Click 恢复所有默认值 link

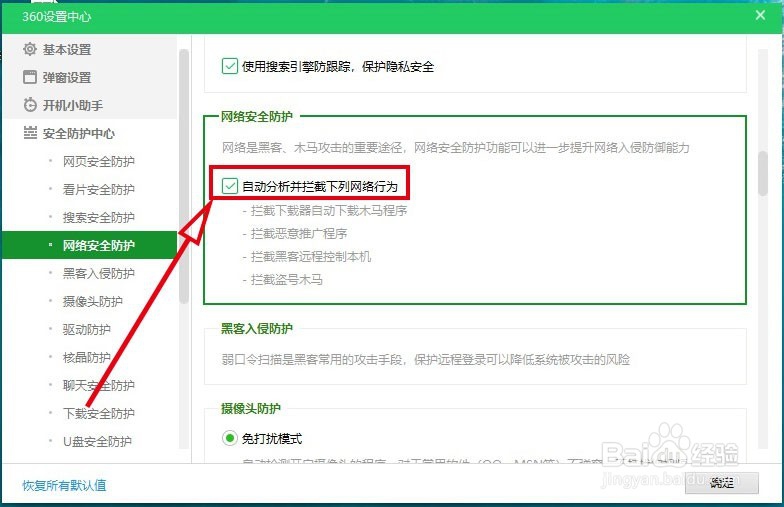click(x=64, y=485)
